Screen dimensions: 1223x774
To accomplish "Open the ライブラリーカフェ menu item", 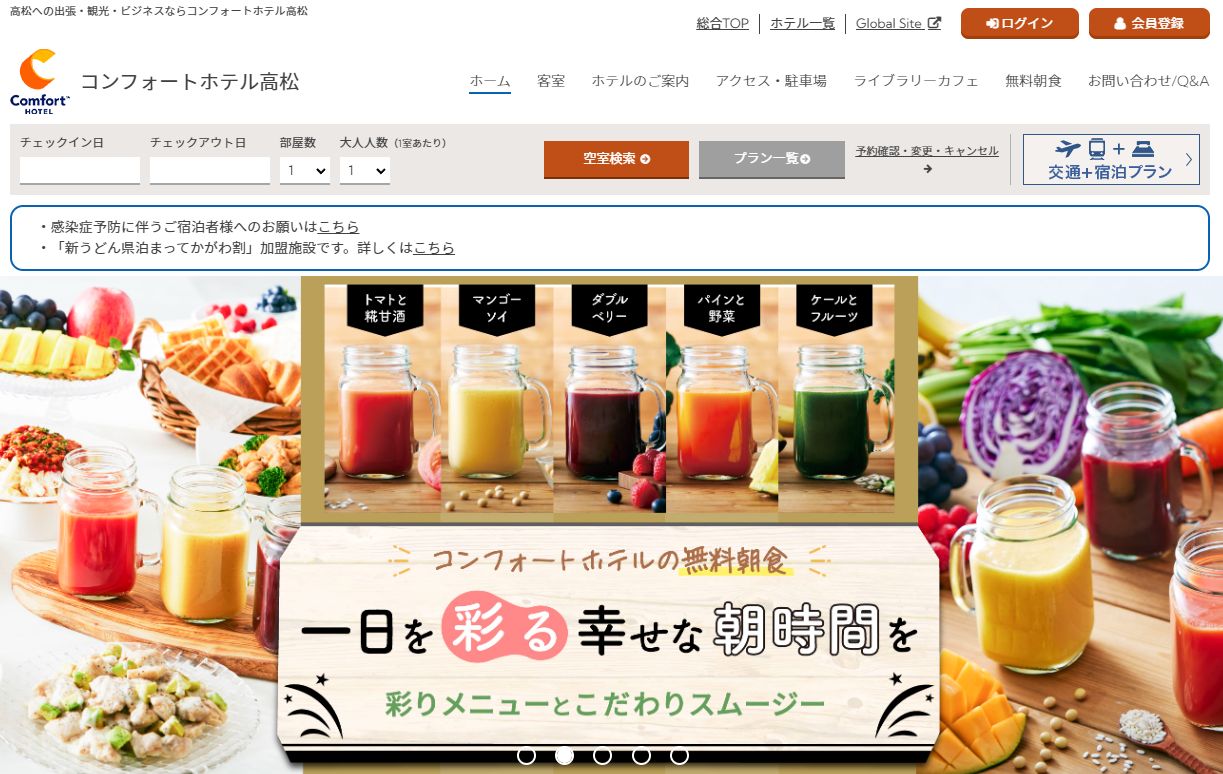I will [916, 81].
